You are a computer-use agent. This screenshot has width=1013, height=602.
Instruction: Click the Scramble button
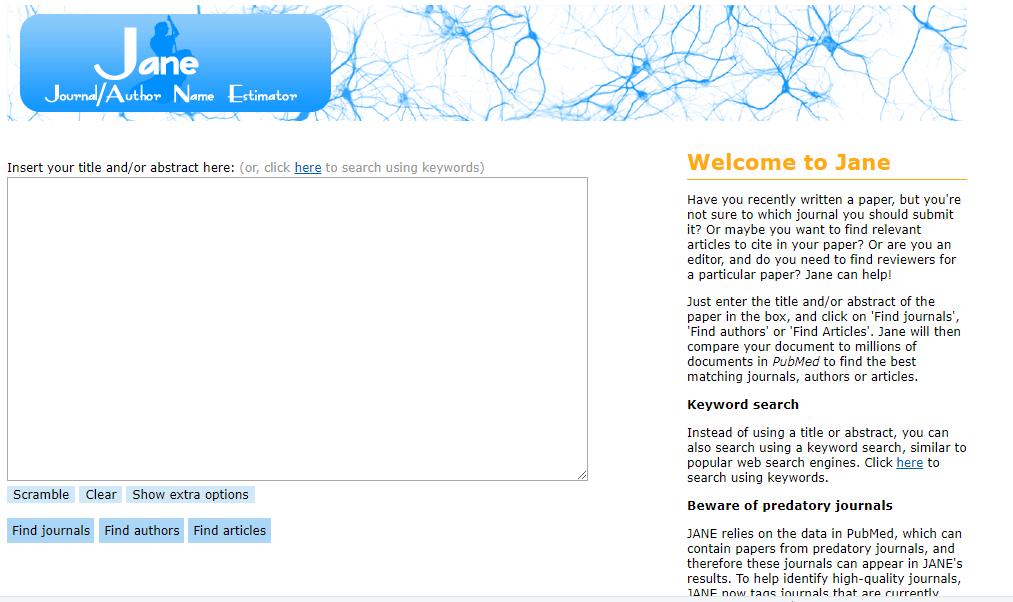point(41,495)
